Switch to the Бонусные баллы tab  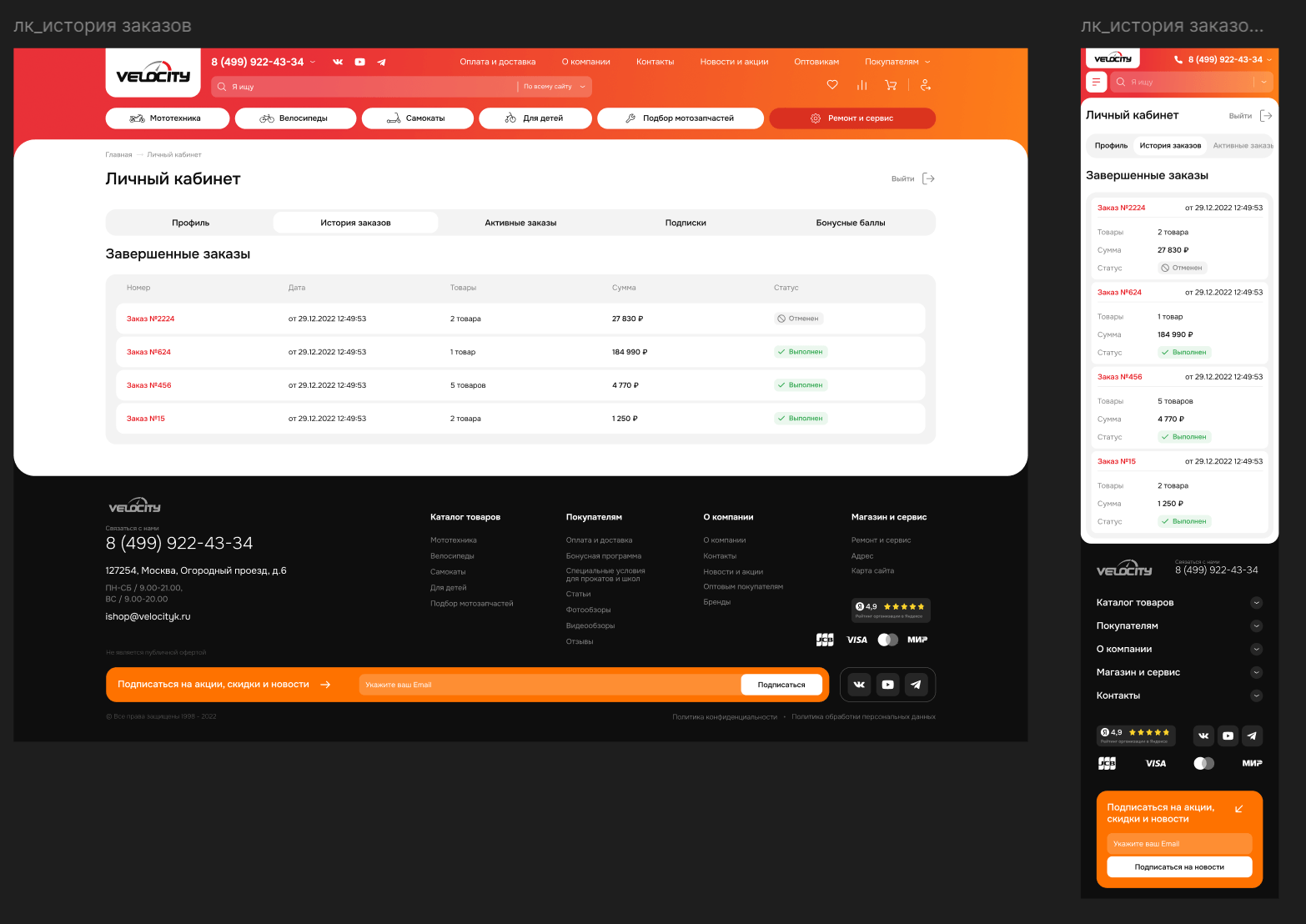851,223
